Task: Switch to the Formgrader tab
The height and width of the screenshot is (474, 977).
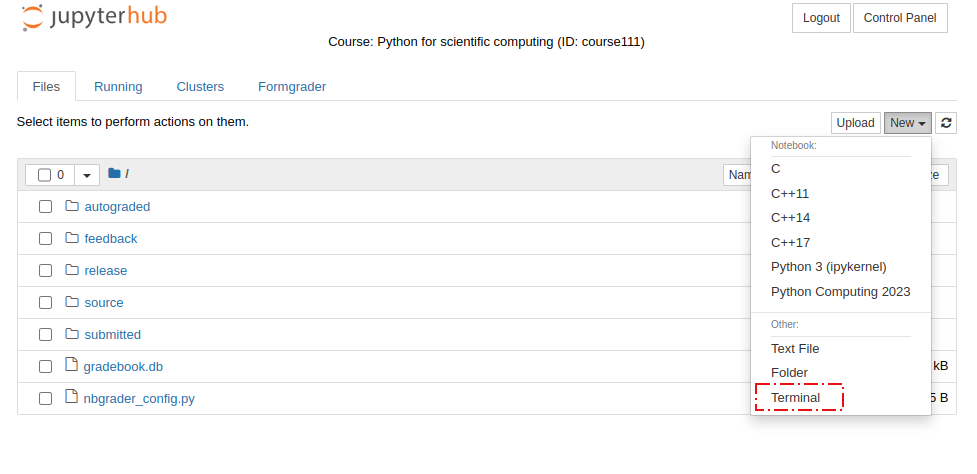Action: tap(292, 87)
